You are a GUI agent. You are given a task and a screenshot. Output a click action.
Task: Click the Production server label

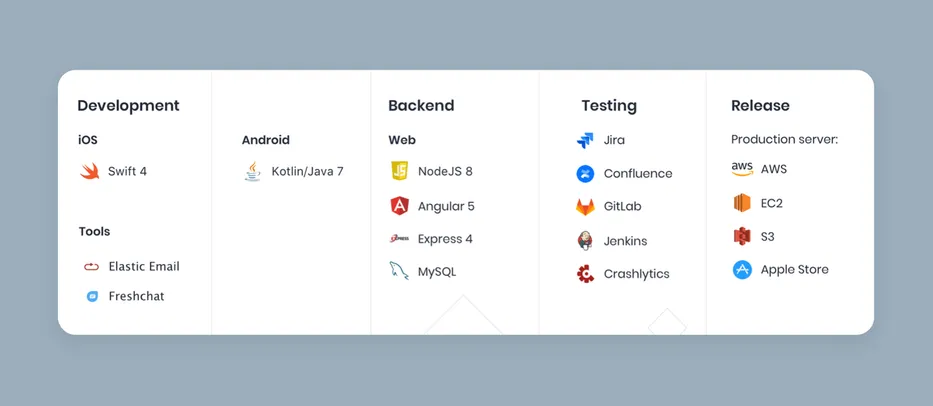point(784,140)
